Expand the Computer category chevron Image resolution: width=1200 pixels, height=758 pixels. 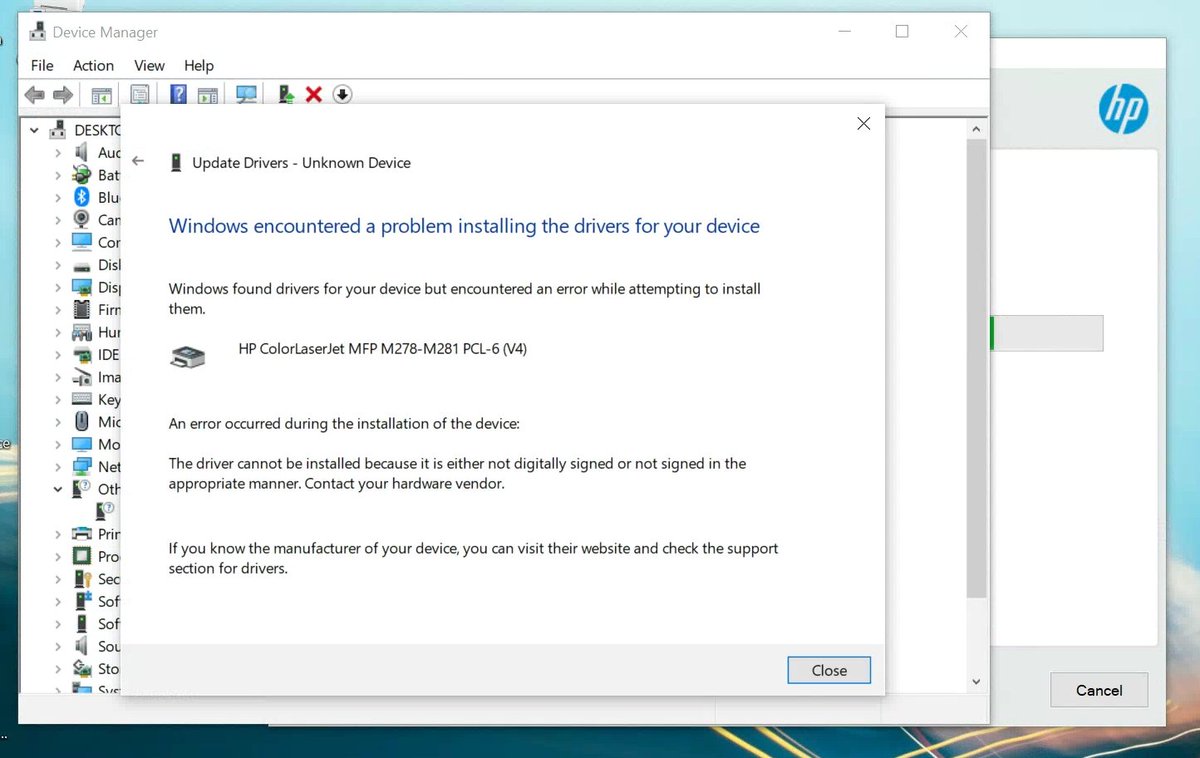tap(57, 242)
